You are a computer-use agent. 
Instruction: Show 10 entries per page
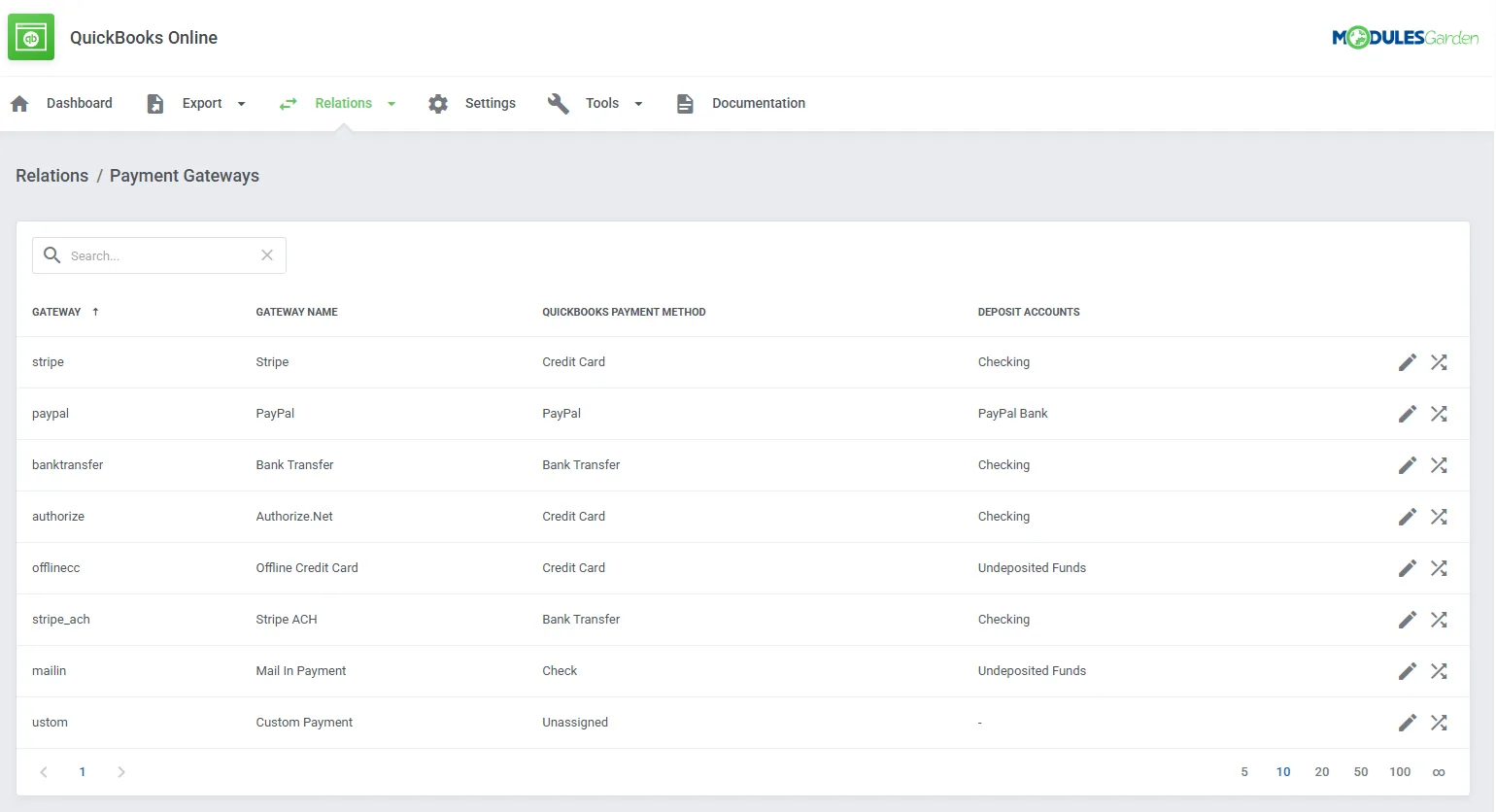(1283, 772)
